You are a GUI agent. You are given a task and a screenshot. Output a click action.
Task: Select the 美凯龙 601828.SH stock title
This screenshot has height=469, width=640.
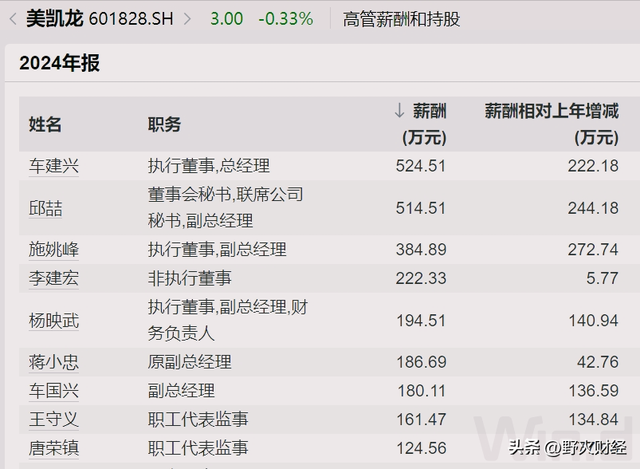[100, 19]
